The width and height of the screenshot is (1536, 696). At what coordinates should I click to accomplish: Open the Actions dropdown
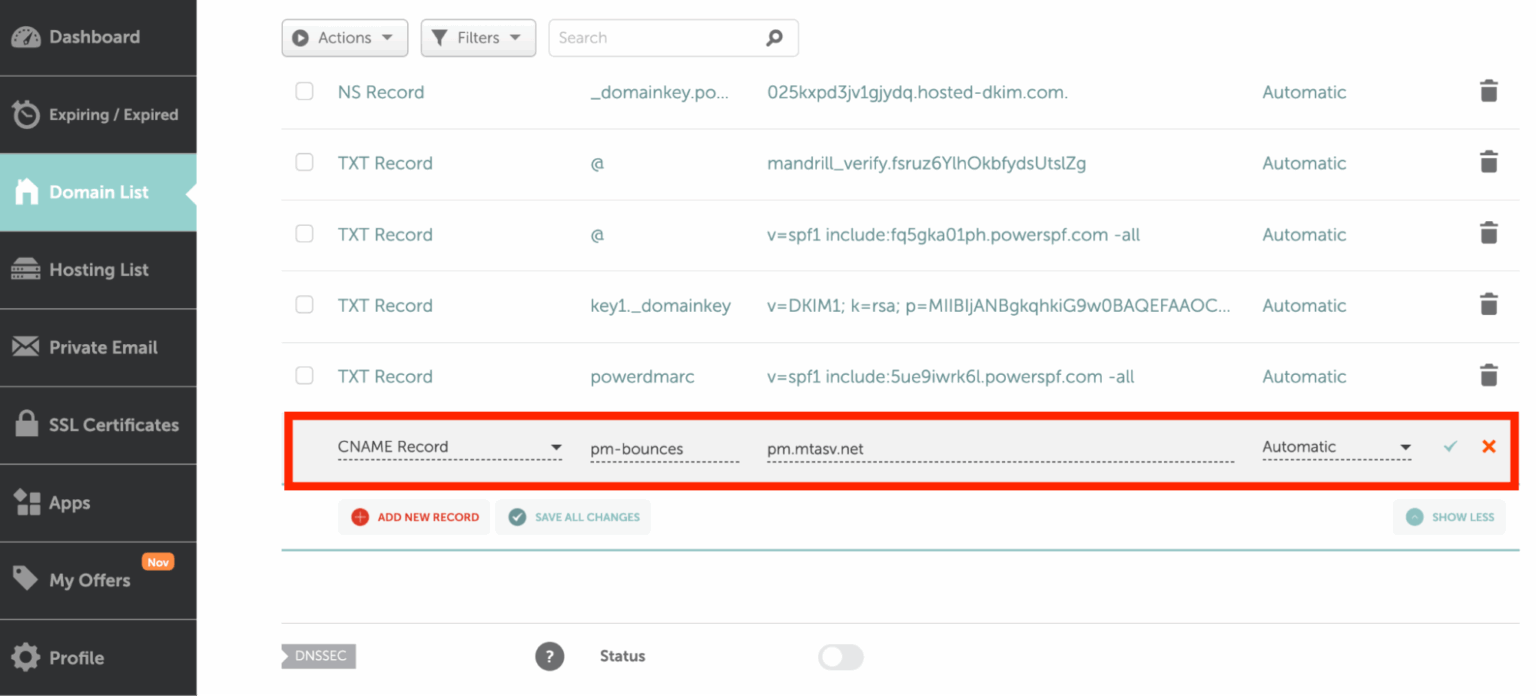tap(344, 37)
